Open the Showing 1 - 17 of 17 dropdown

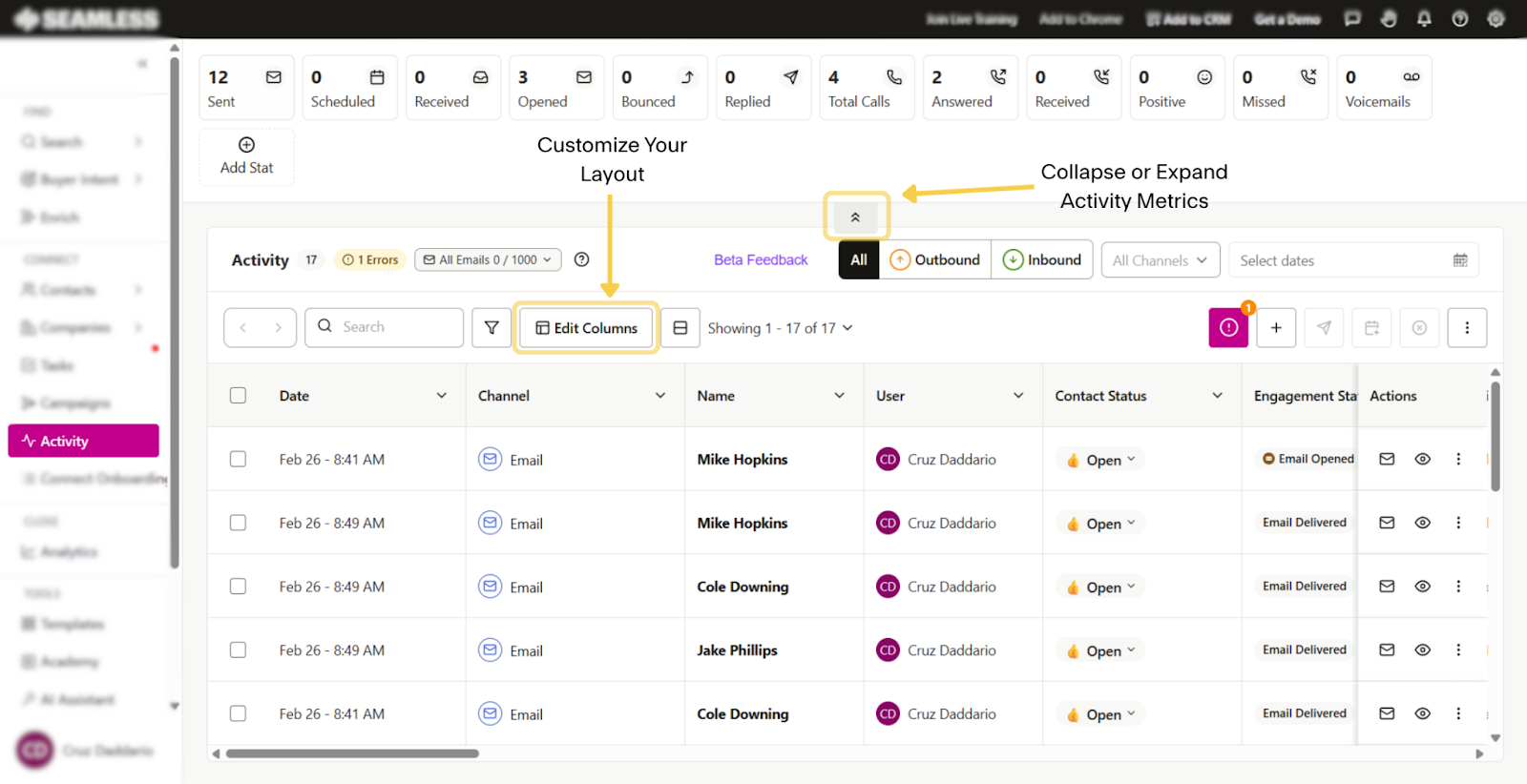coord(780,328)
